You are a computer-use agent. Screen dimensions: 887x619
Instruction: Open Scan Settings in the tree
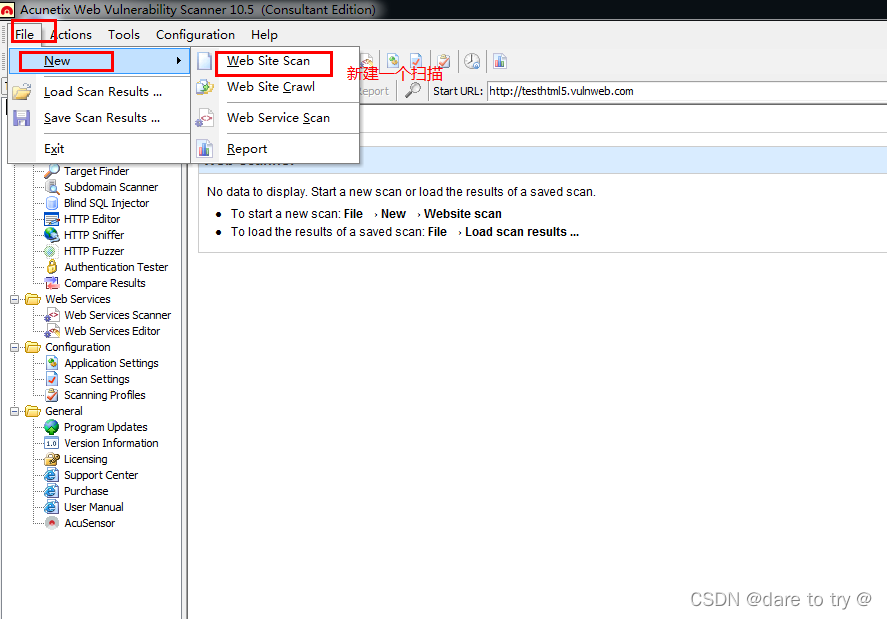click(x=97, y=379)
